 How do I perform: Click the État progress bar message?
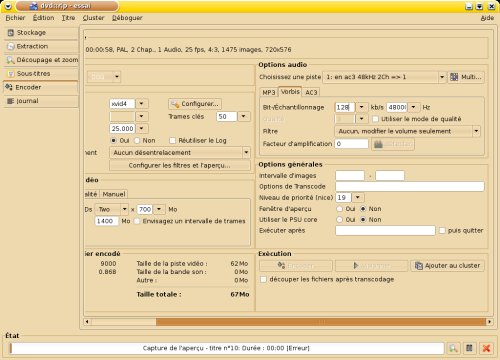pos(226,348)
